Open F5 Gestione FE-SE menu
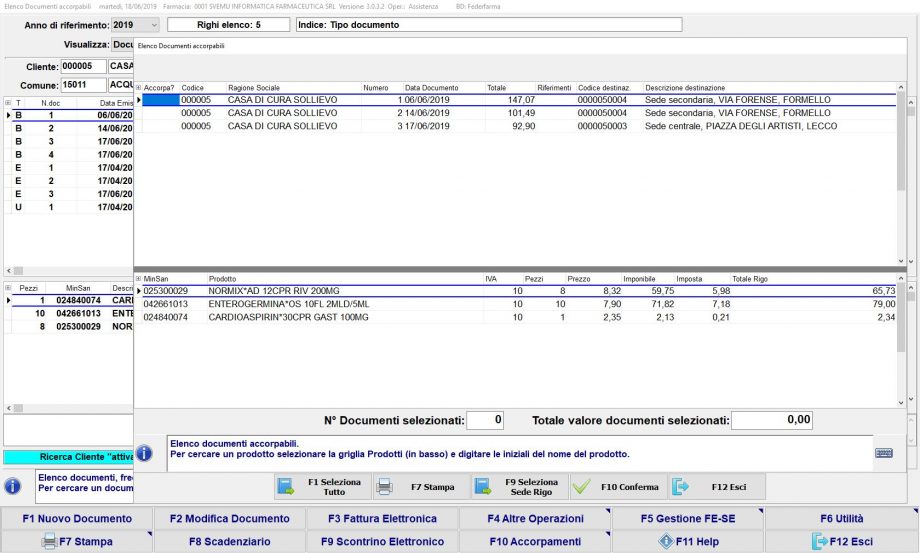 click(688, 519)
